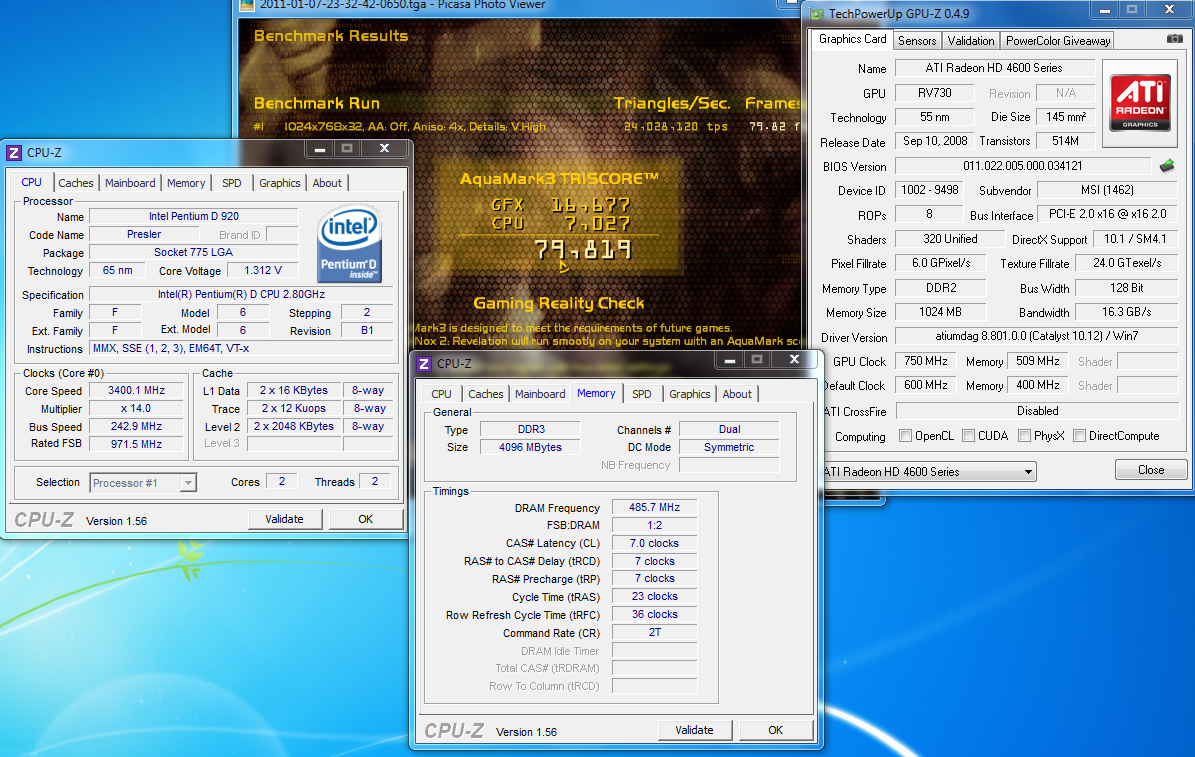This screenshot has width=1195, height=757.
Task: Open the About tab in the CPU-Z CPU window
Action: tap(327, 183)
